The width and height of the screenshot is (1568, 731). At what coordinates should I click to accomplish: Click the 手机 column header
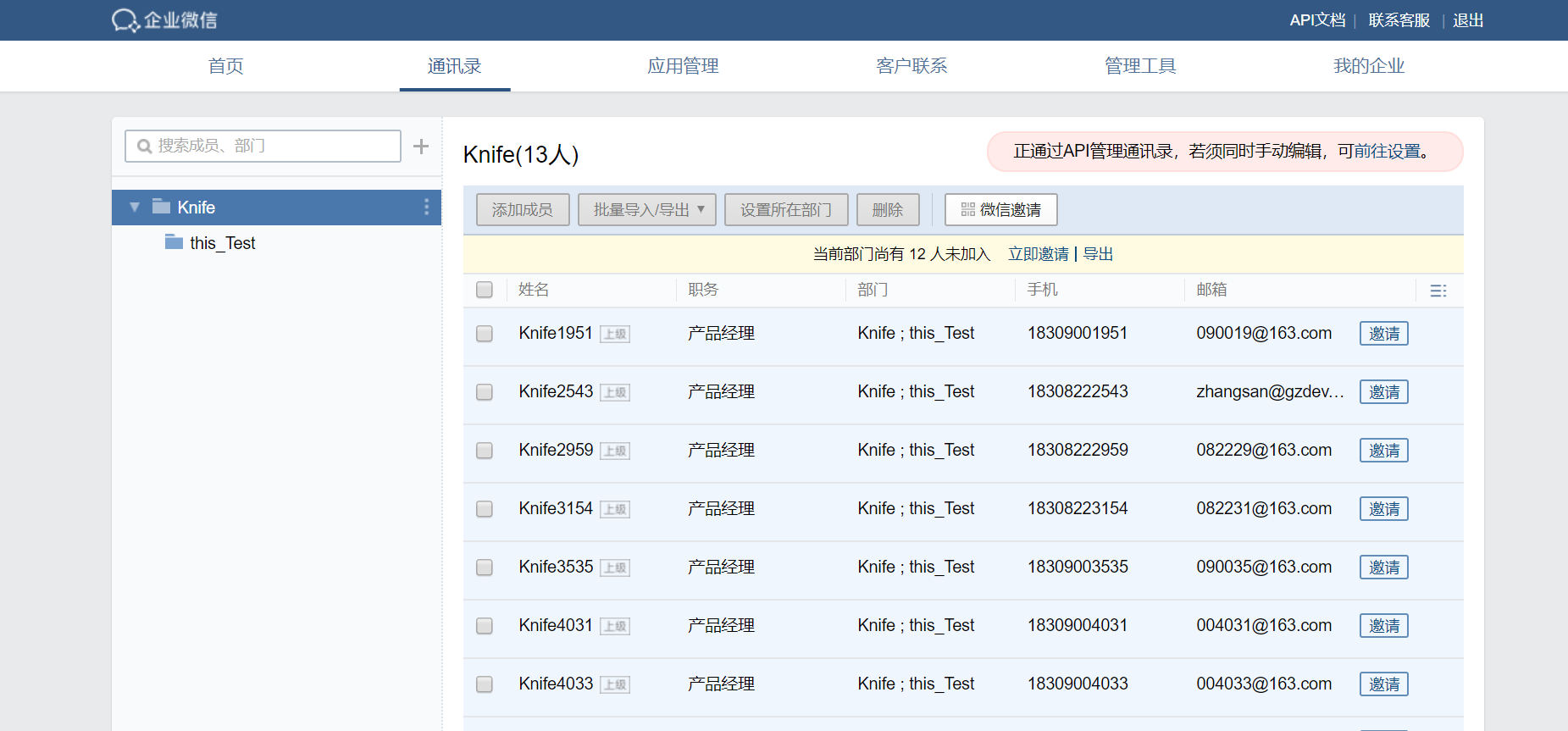pyautogui.click(x=1042, y=290)
